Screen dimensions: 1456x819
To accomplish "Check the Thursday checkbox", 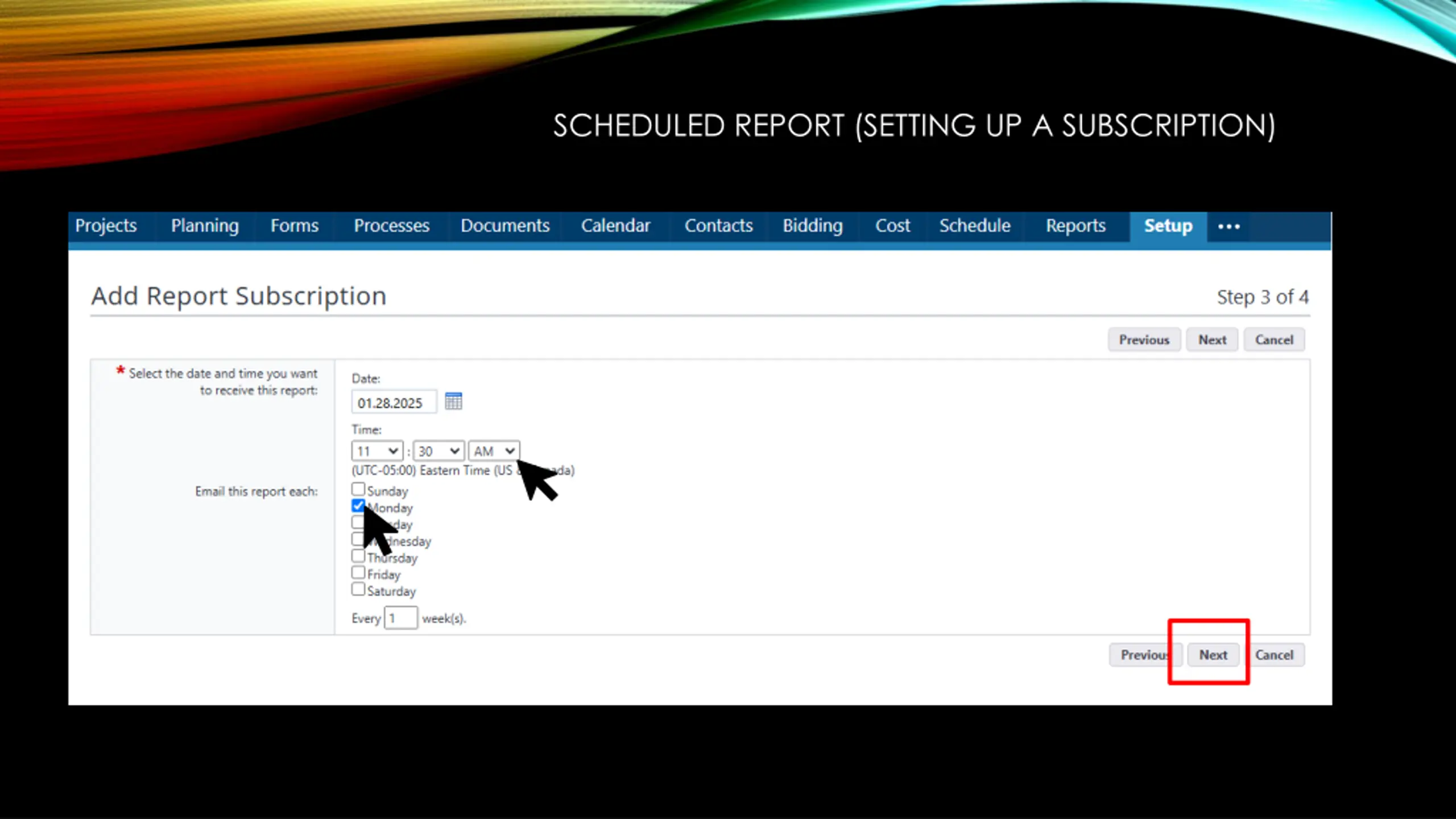I will [x=358, y=556].
